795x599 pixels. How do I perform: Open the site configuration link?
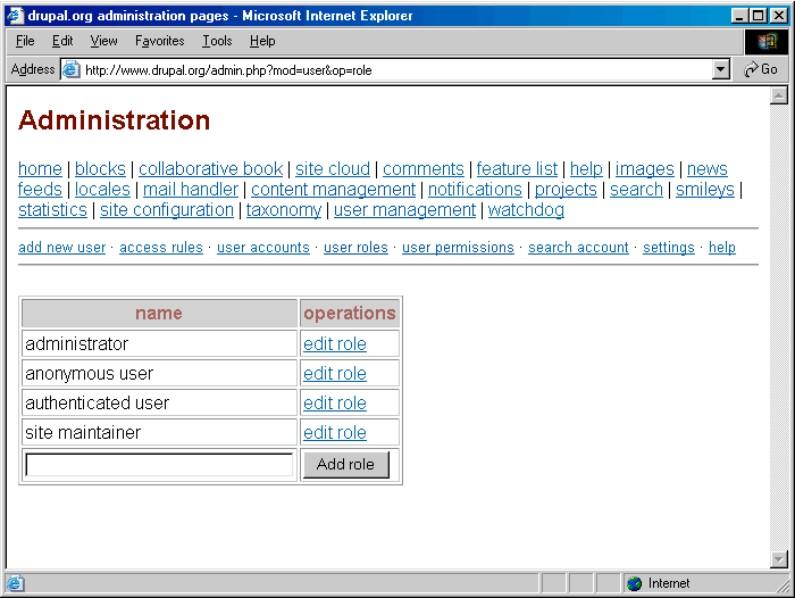(x=167, y=210)
